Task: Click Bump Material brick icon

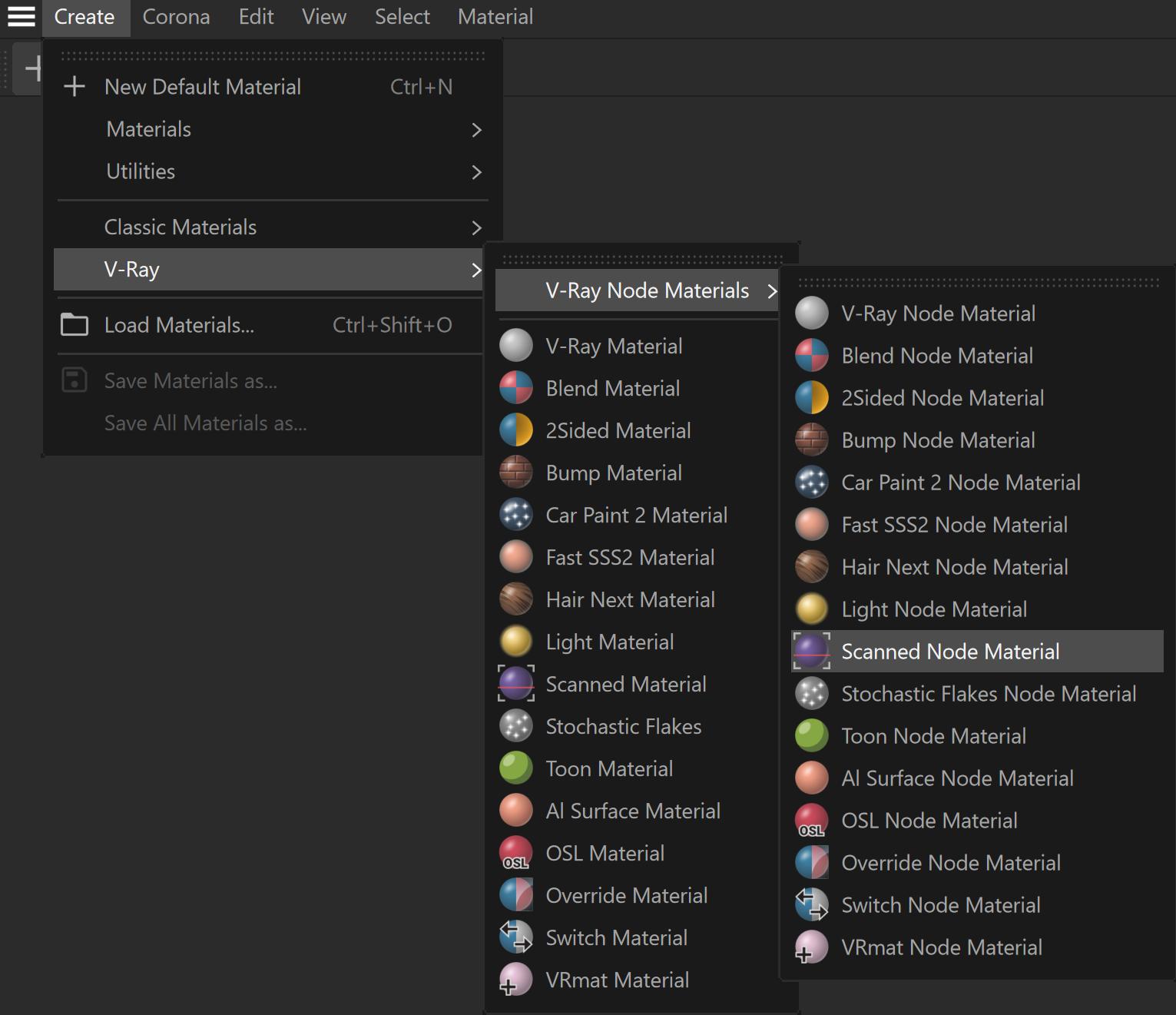Action: coord(516,473)
